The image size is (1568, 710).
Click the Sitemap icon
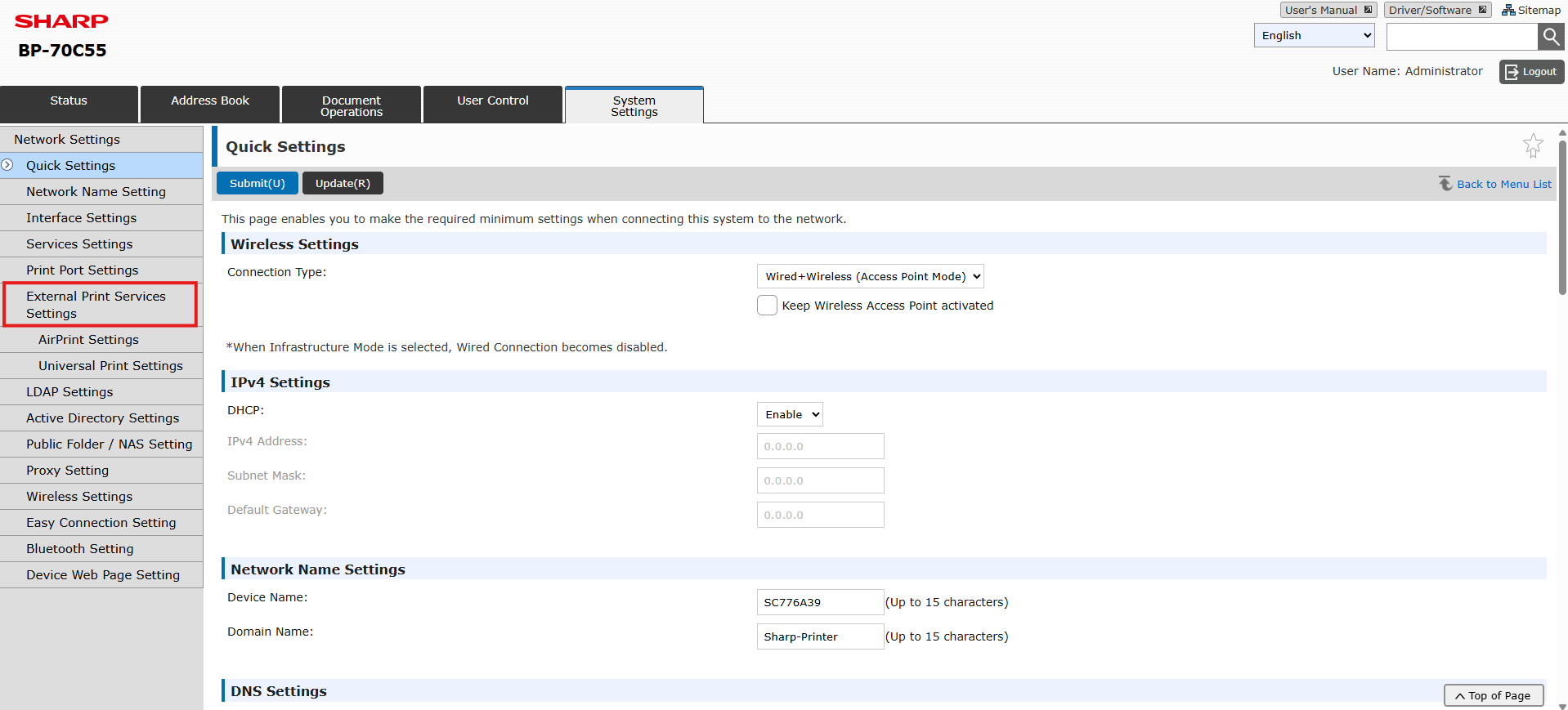(x=1508, y=10)
